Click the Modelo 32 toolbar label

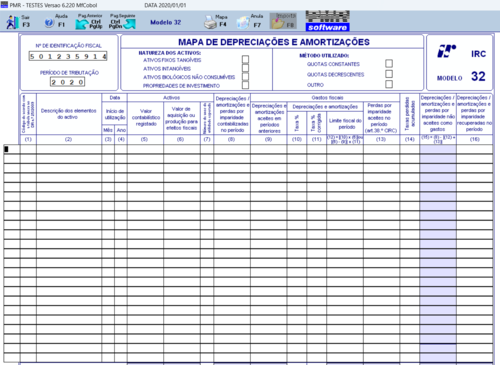click(165, 22)
